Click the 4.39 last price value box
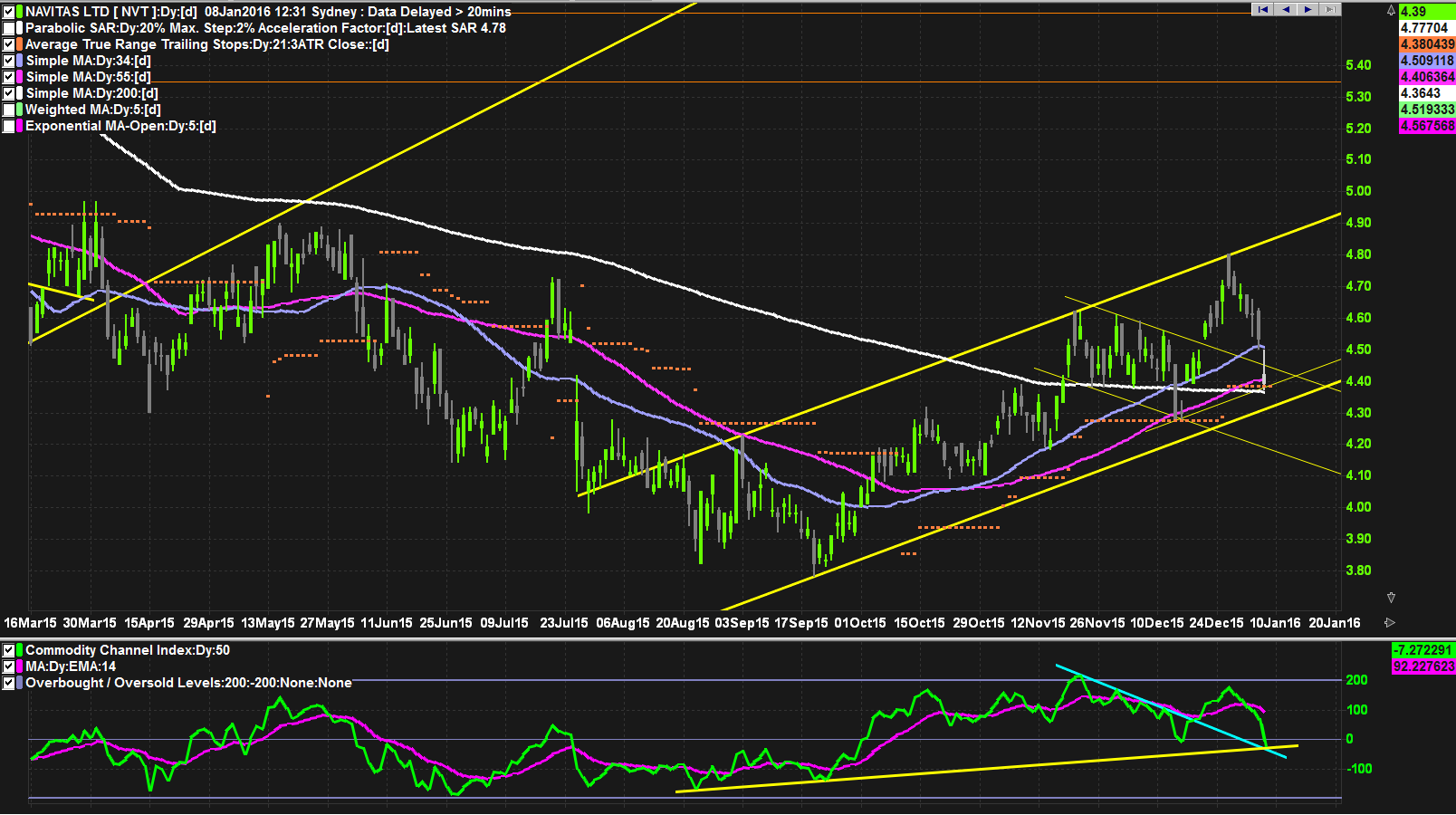Viewport: 1456px width, 815px height. (x=1427, y=12)
